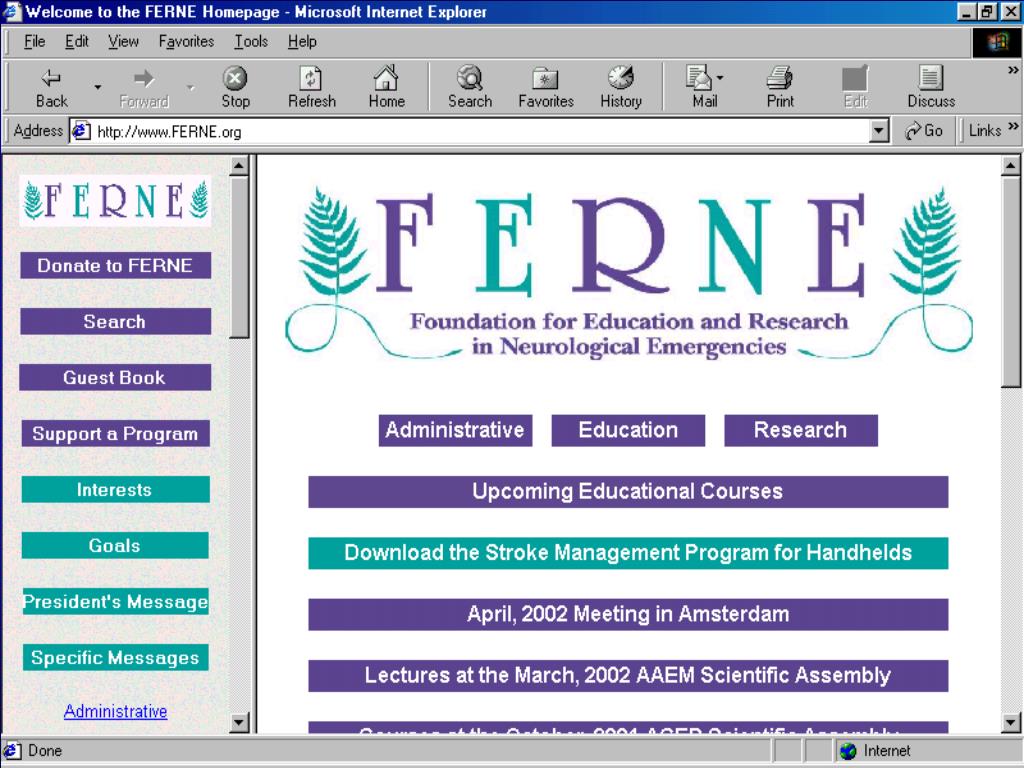The width and height of the screenshot is (1024, 768).
Task: Open the Specific Messages button
Action: (116, 658)
